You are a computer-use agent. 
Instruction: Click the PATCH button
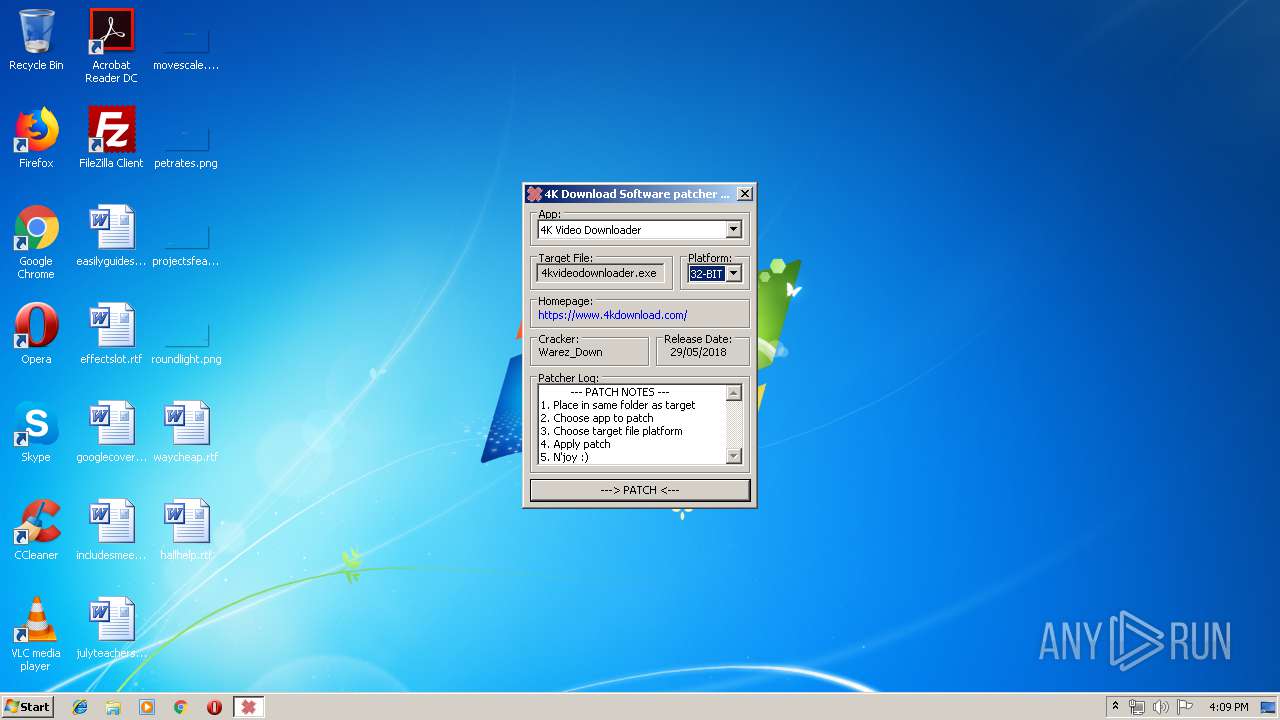640,490
